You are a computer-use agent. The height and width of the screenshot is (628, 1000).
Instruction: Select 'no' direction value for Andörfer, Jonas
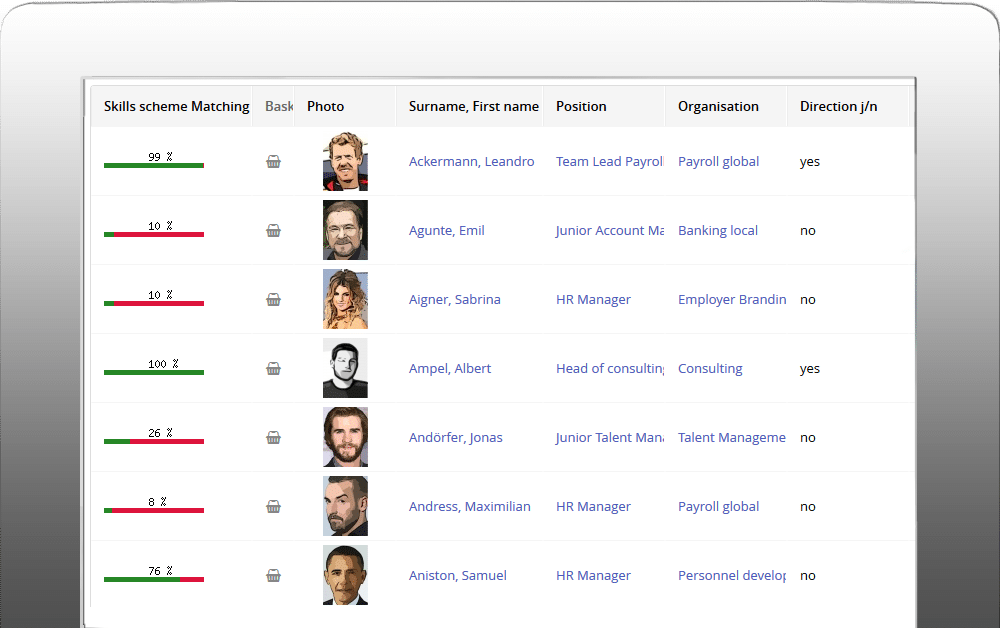point(807,437)
